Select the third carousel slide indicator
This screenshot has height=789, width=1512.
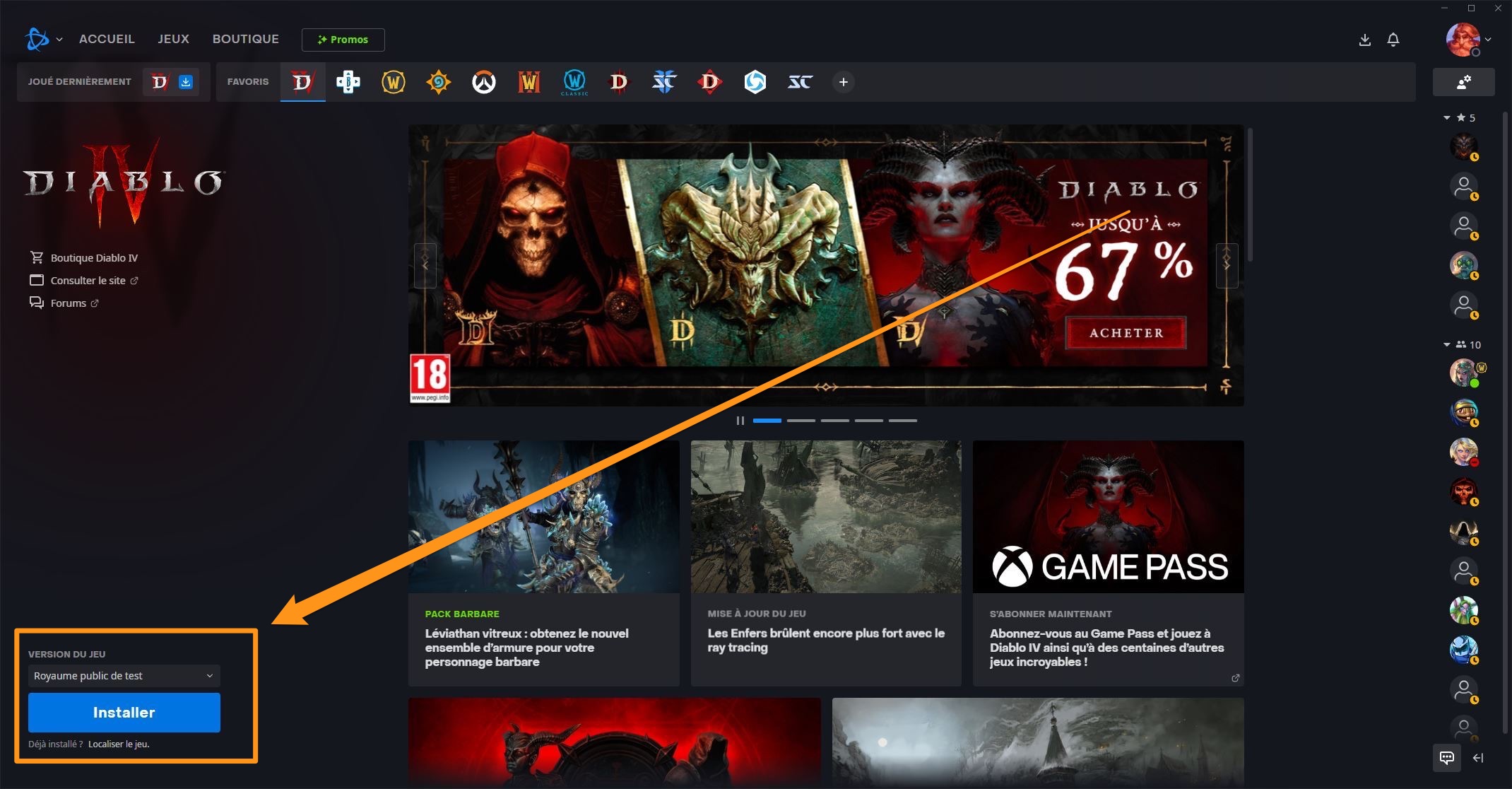point(835,421)
